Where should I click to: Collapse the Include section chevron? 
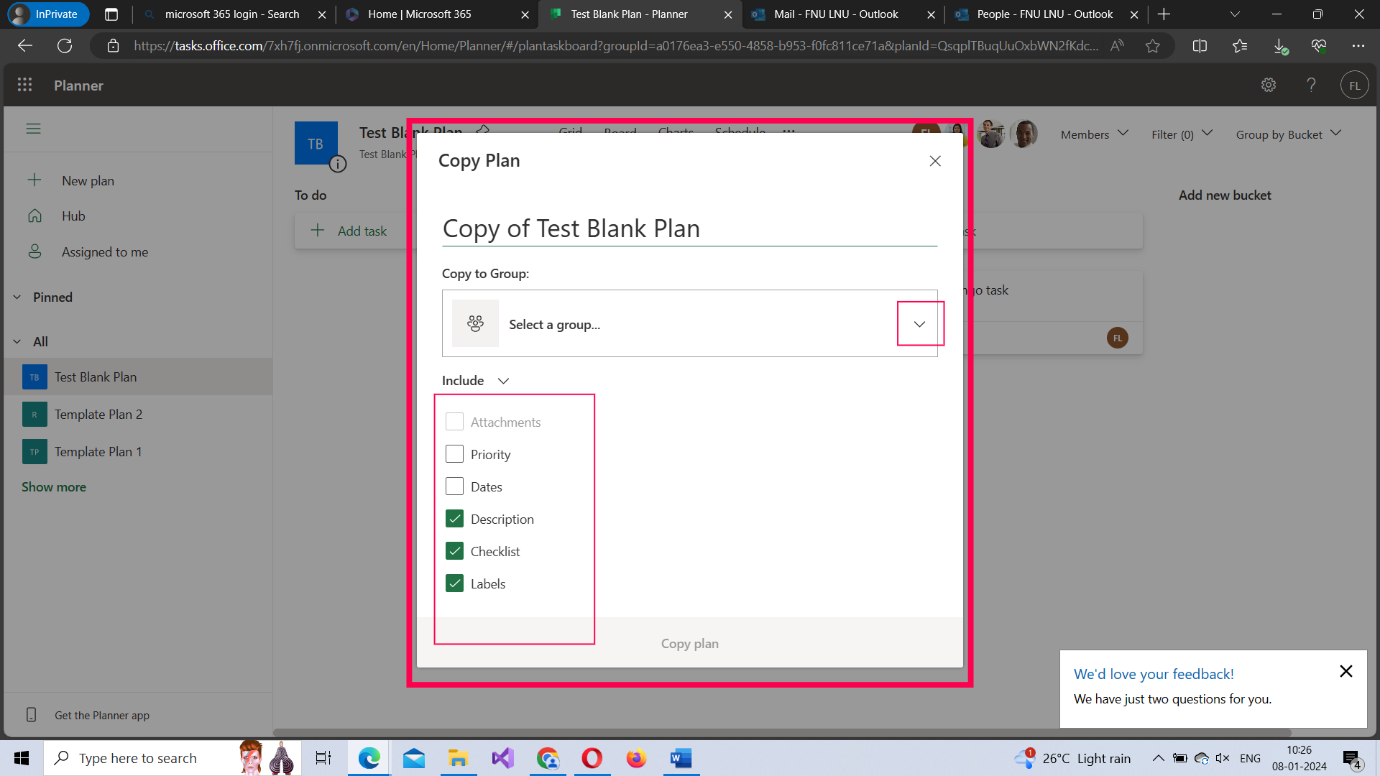(503, 381)
